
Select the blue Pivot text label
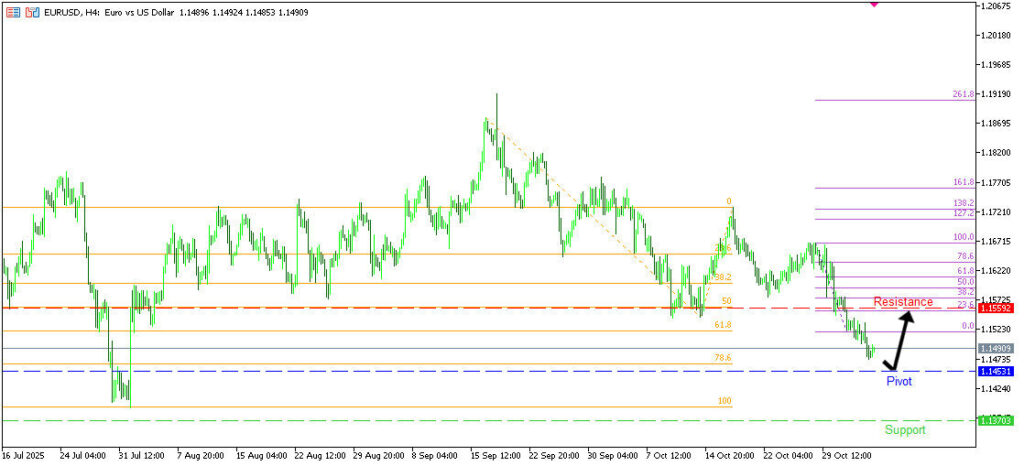(899, 382)
